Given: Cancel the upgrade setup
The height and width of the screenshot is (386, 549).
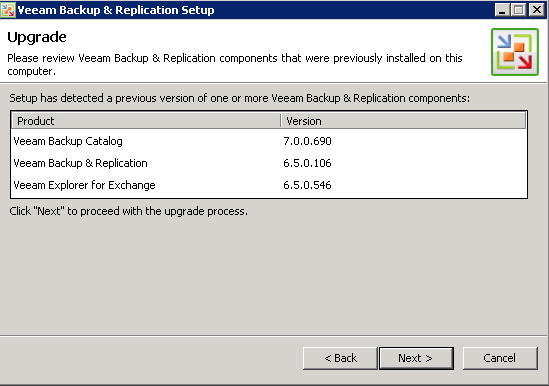Looking at the screenshot, I should (x=500, y=358).
